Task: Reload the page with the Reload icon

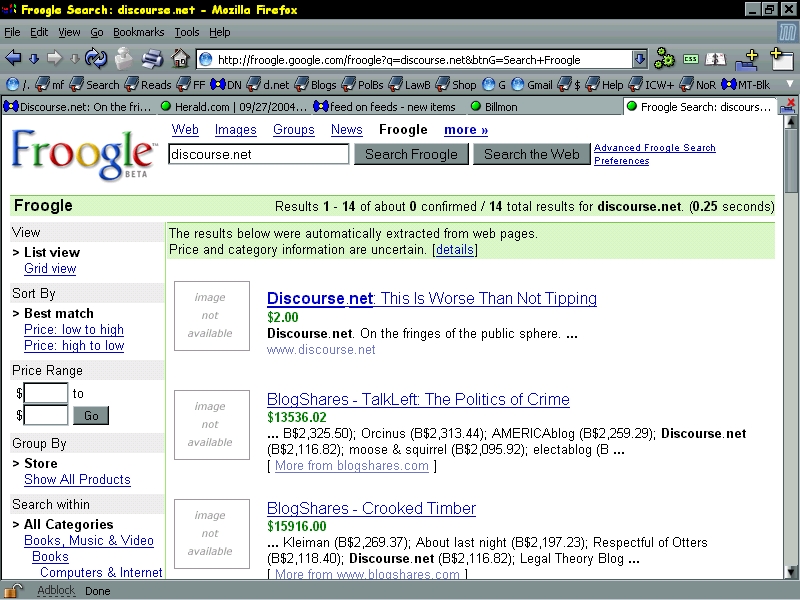Action: pyautogui.click(x=96, y=59)
